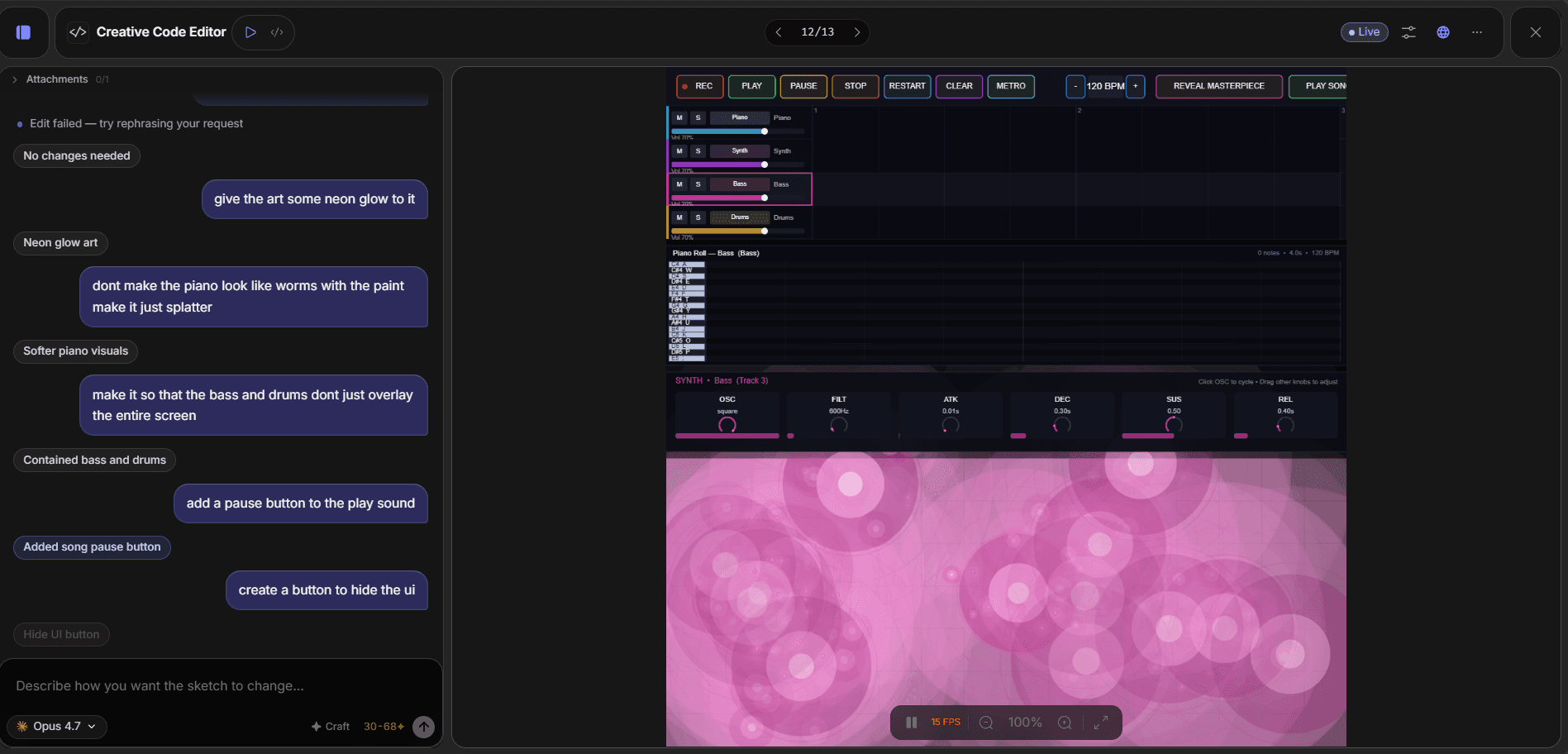Screen dimensions: 1568x754
Task: Adjust the Synth volume slider
Action: tap(738, 165)
